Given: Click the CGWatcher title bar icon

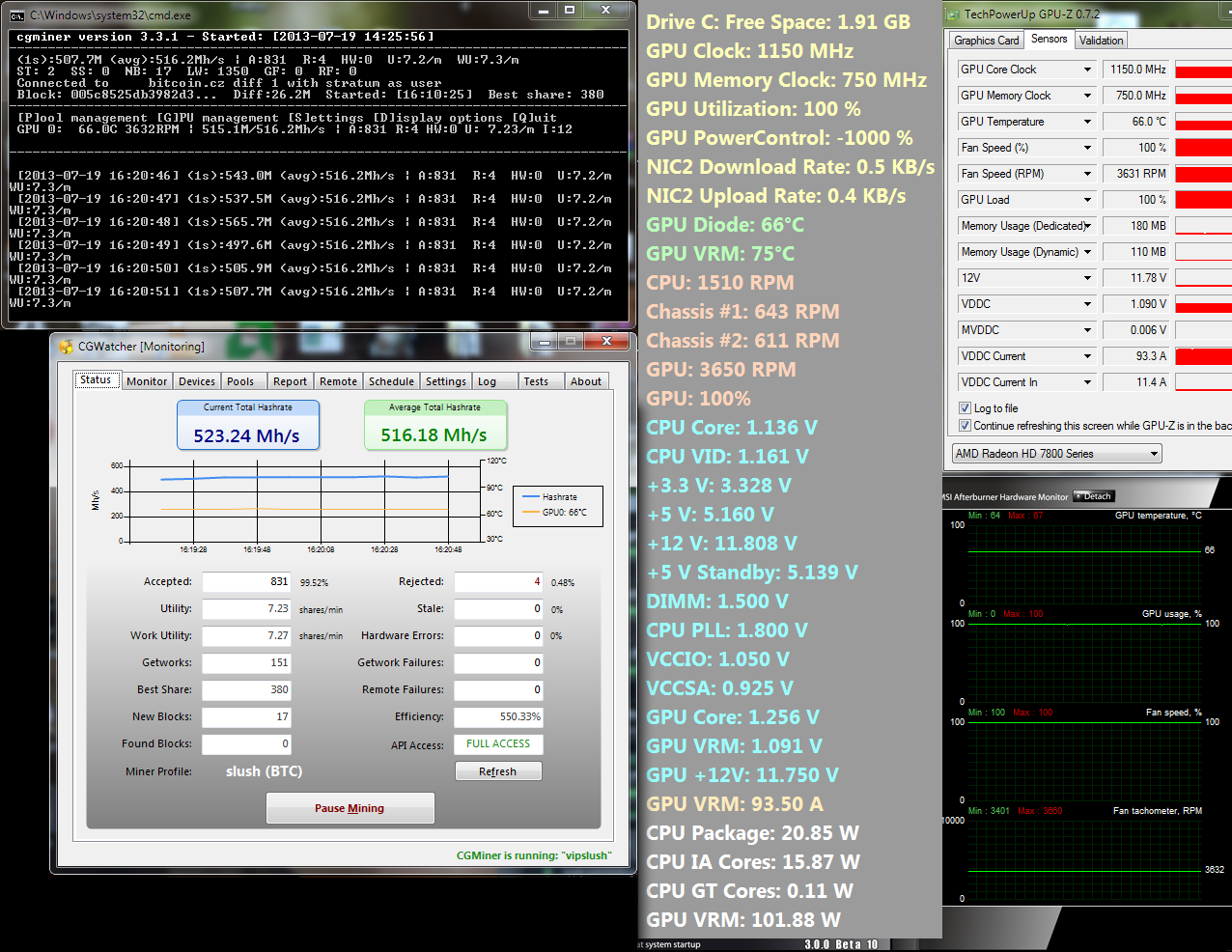Looking at the screenshot, I should click(66, 347).
